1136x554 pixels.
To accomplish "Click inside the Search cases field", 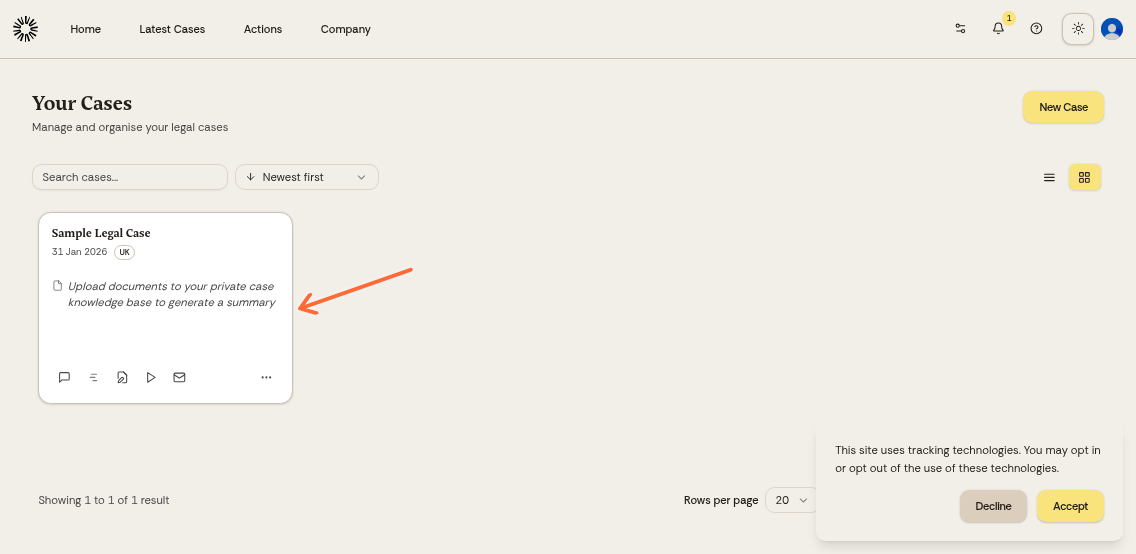I will tap(130, 177).
